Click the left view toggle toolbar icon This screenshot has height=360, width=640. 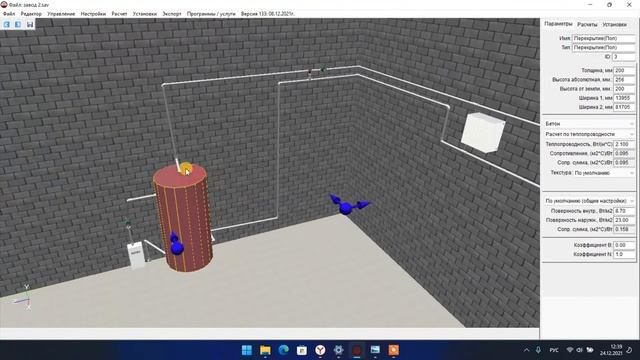click(x=7, y=24)
